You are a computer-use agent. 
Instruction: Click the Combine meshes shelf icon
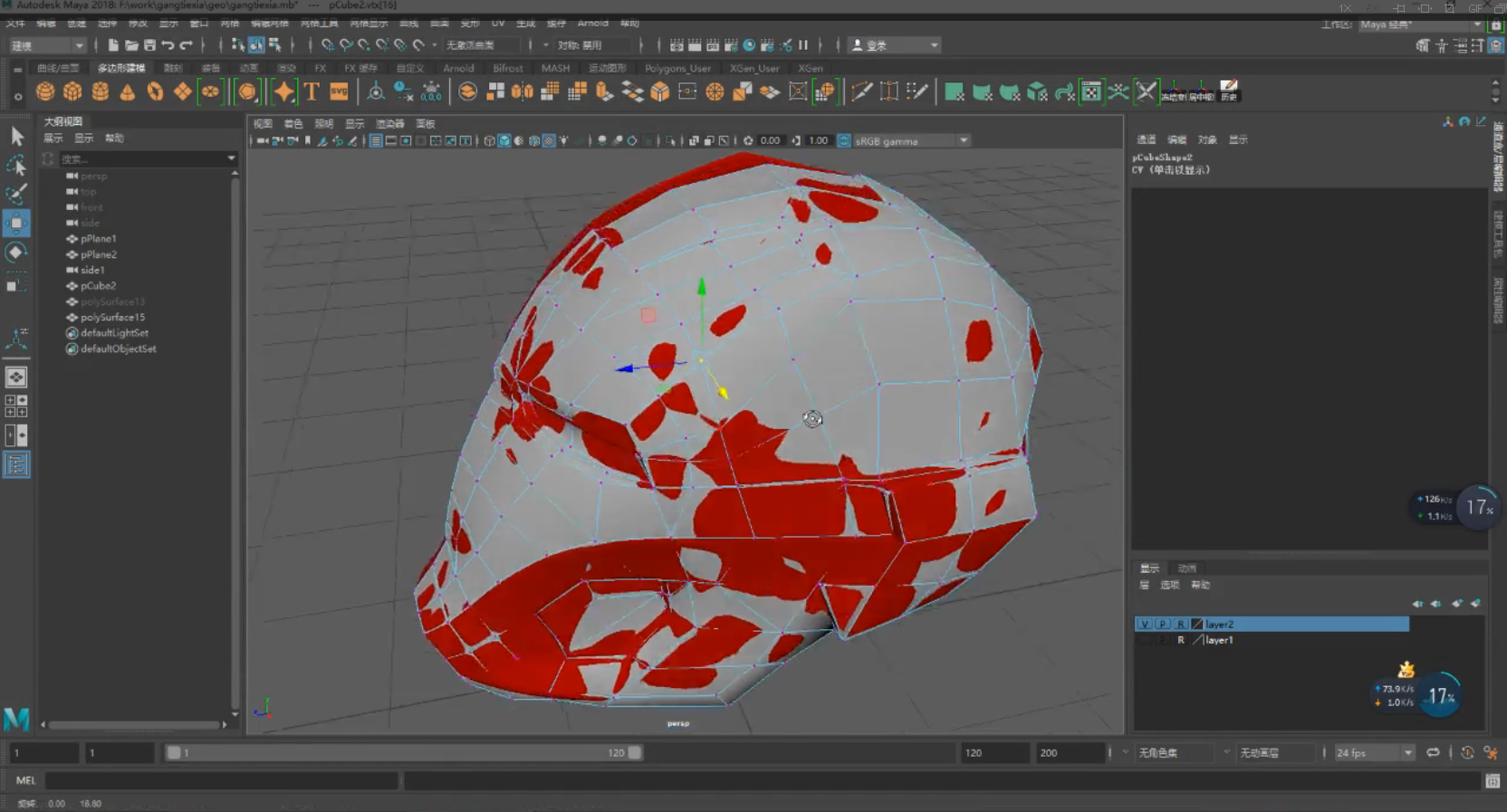(467, 91)
